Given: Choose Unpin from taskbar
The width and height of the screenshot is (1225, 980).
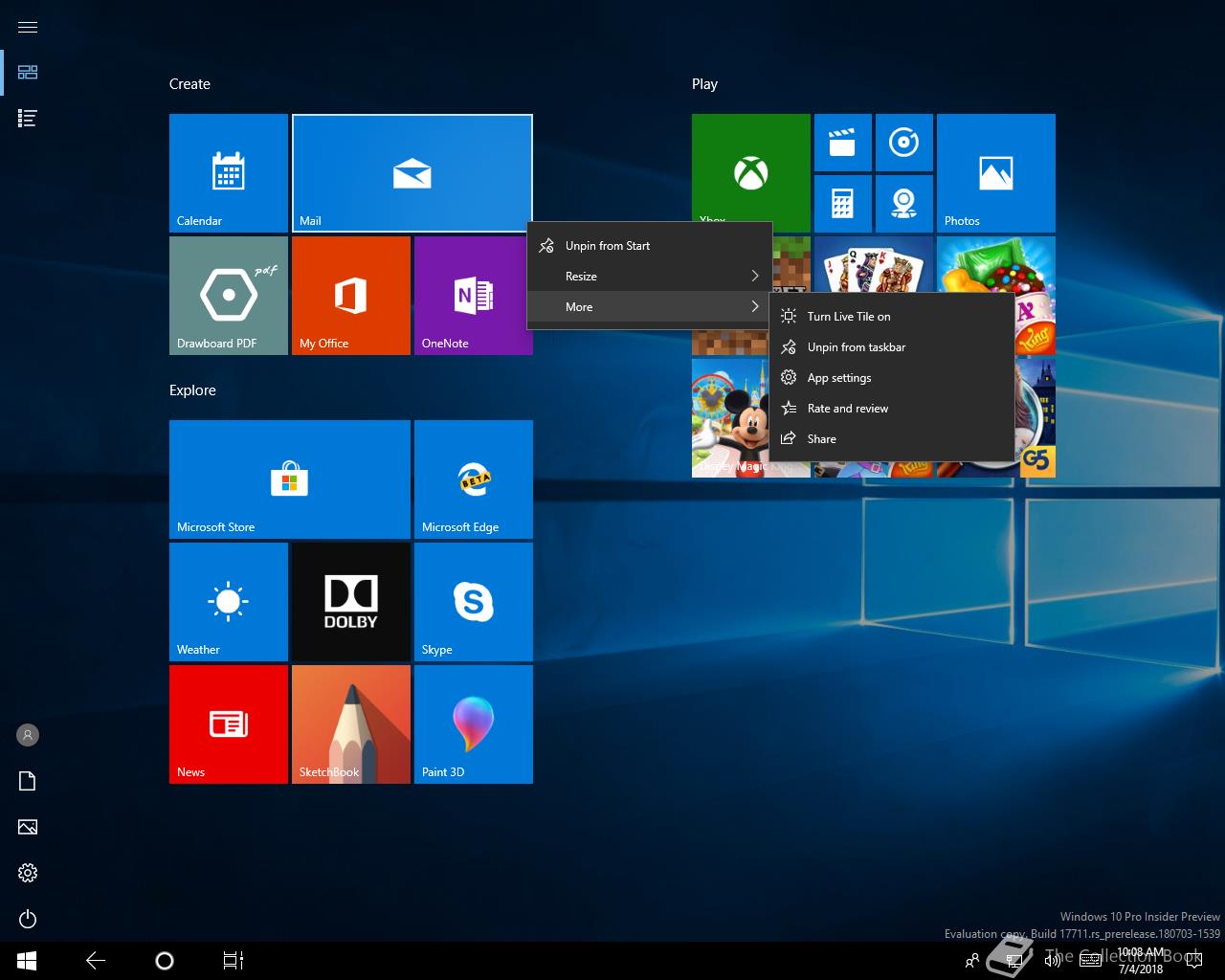Looking at the screenshot, I should tap(892, 347).
